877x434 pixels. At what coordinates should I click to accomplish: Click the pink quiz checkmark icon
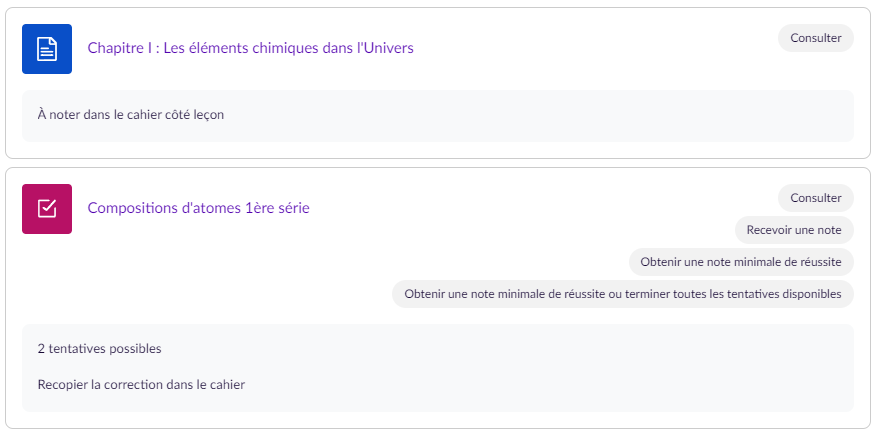(x=47, y=209)
